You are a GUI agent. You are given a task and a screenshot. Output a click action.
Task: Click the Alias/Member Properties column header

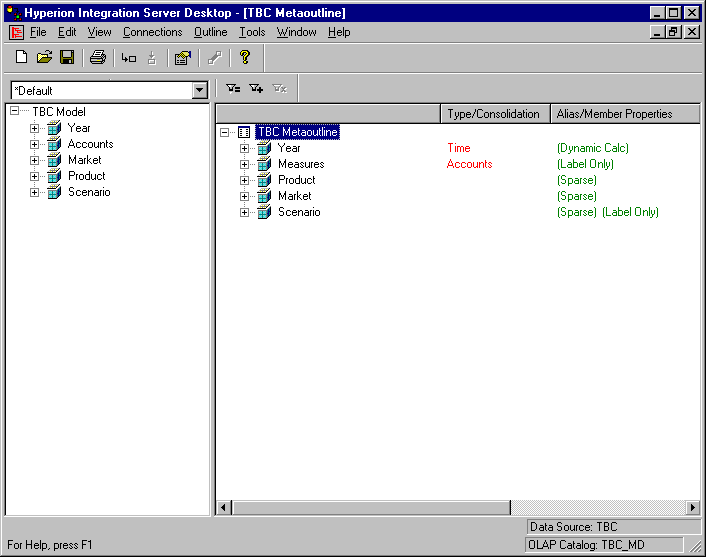(x=625, y=114)
